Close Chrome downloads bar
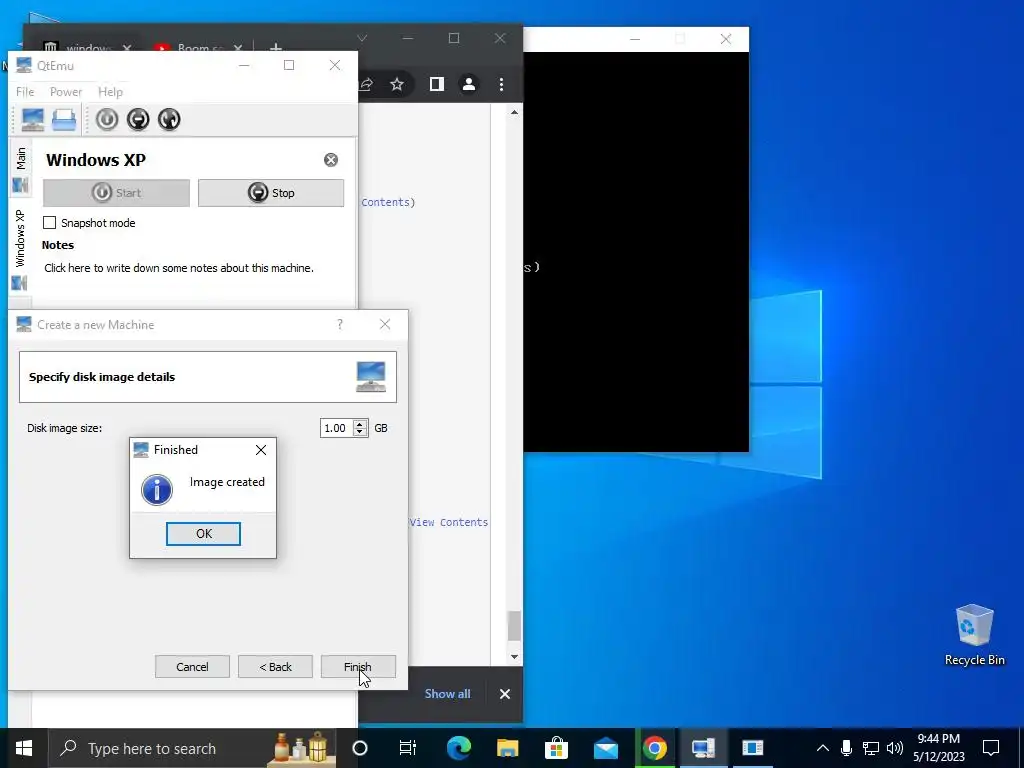1024x768 pixels. point(505,694)
